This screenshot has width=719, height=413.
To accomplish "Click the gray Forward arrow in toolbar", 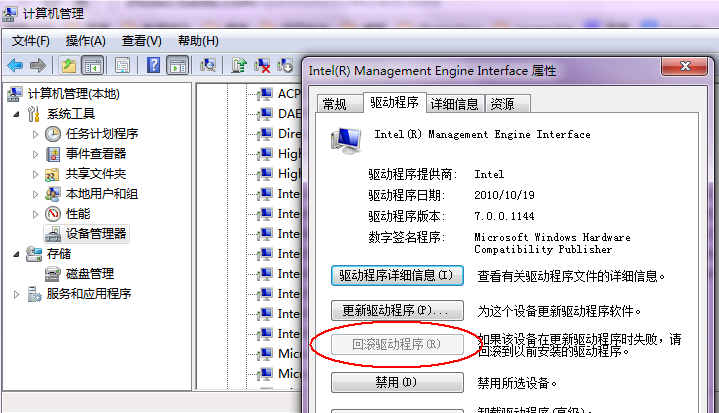I will (38, 66).
